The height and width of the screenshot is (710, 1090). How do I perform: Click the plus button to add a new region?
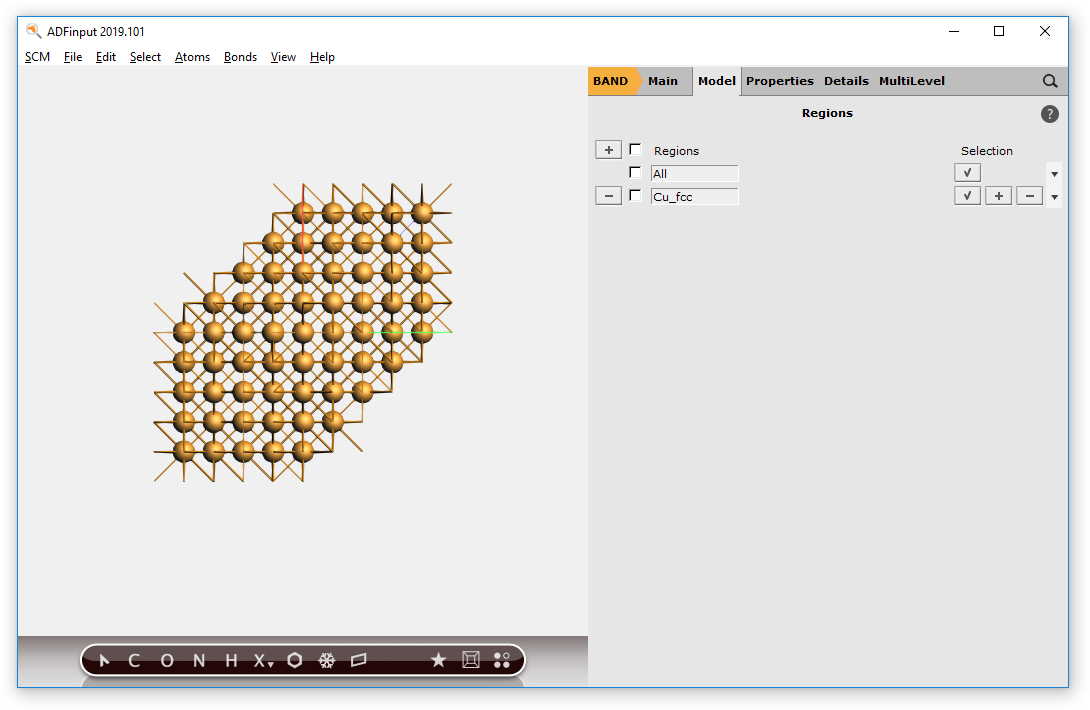point(608,149)
